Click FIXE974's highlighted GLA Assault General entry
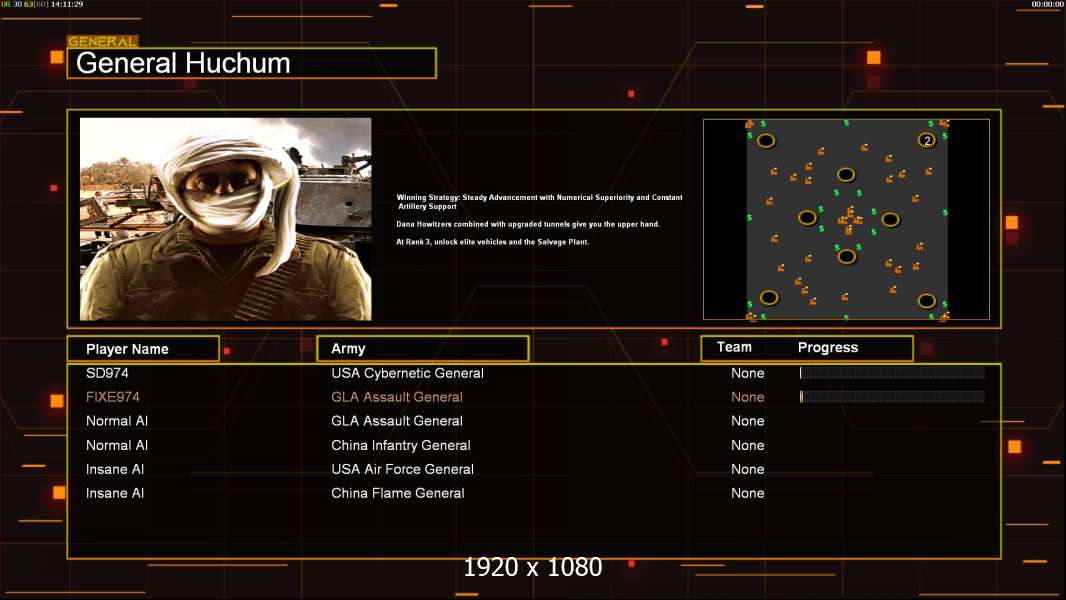 click(x=397, y=397)
